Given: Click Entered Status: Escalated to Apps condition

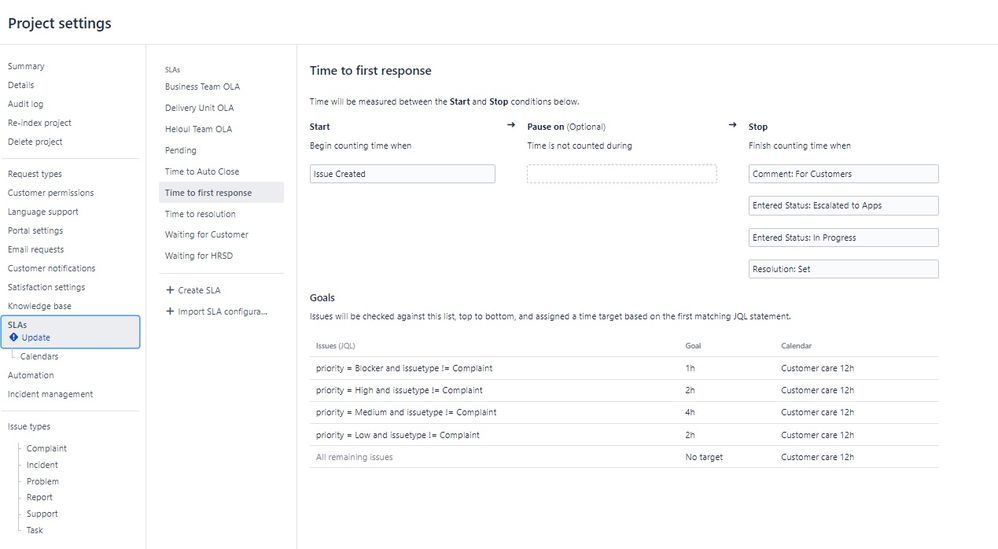Looking at the screenshot, I should pyautogui.click(x=843, y=205).
